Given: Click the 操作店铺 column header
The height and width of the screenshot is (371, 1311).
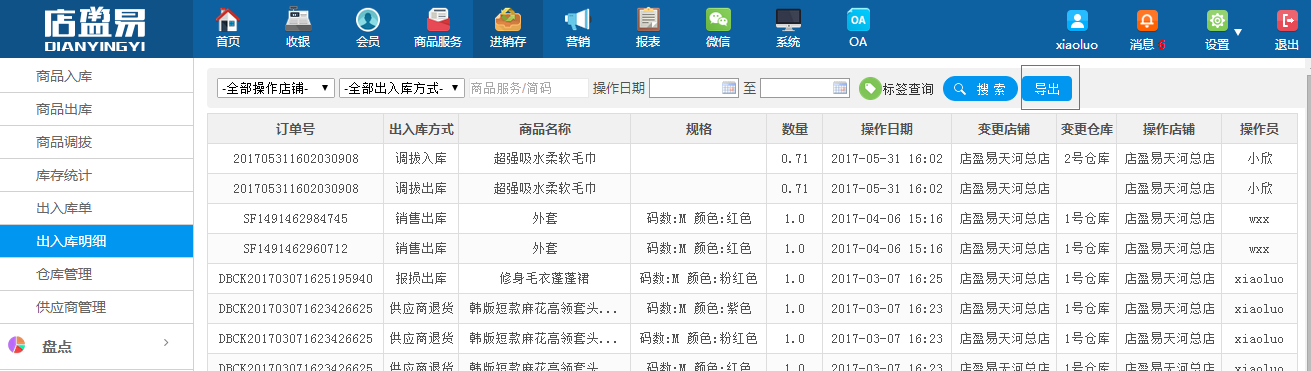Looking at the screenshot, I should coord(1168,129).
